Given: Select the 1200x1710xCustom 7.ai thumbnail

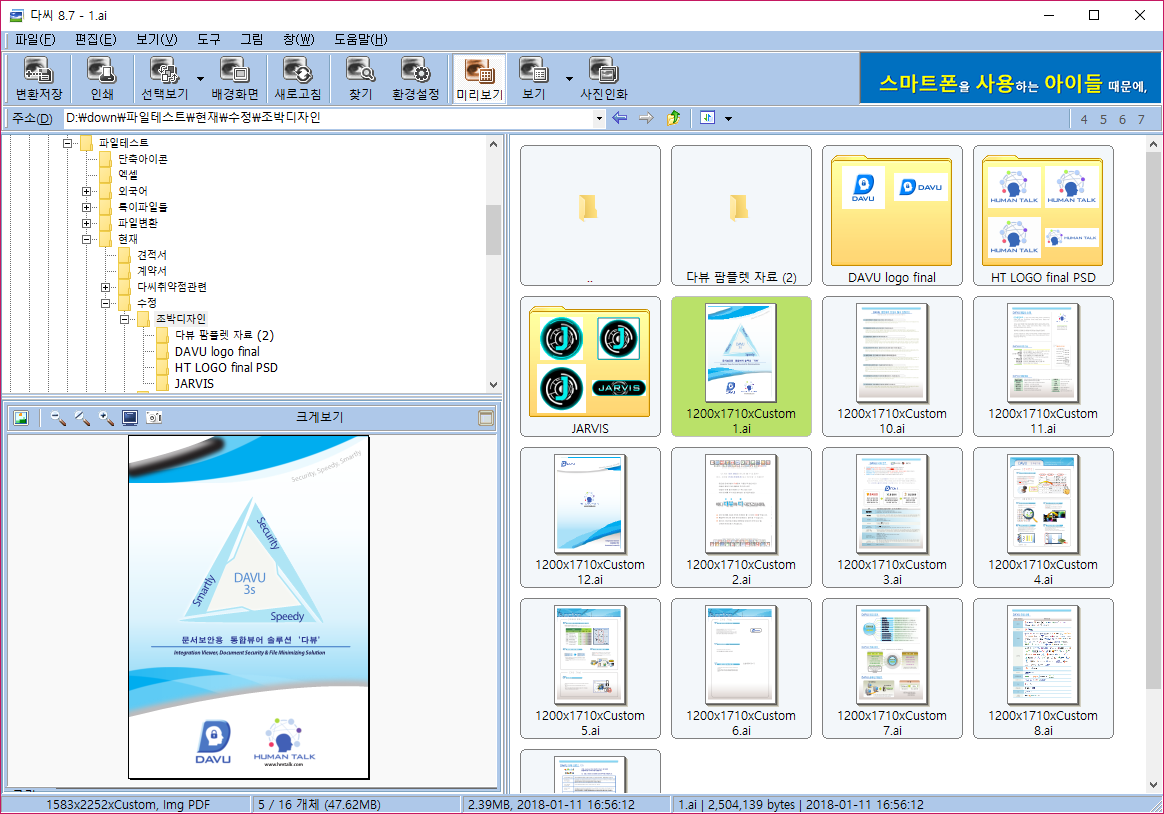Looking at the screenshot, I should (x=892, y=669).
